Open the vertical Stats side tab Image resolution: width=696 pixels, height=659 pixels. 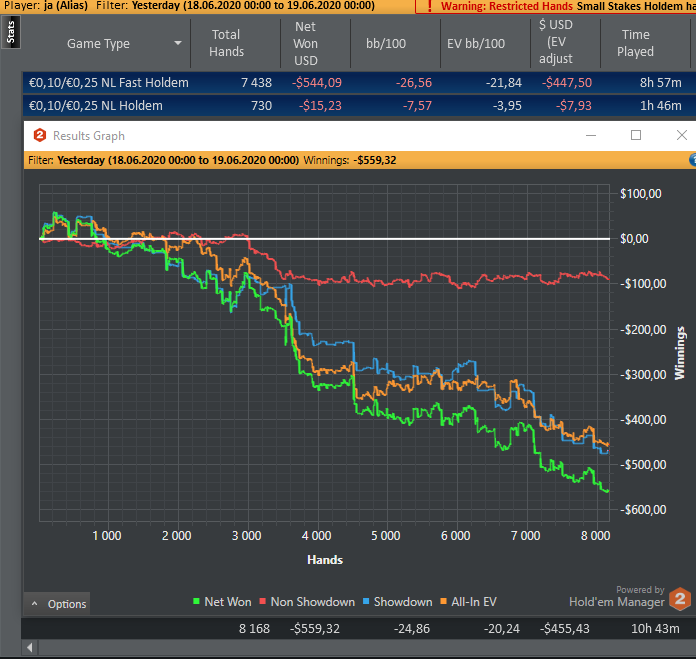pos(10,32)
